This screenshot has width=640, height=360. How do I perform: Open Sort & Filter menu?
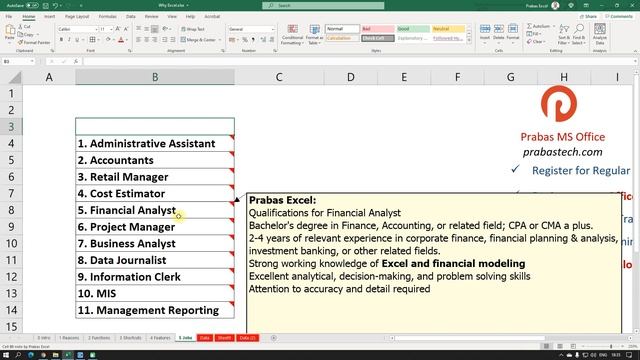click(x=564, y=34)
